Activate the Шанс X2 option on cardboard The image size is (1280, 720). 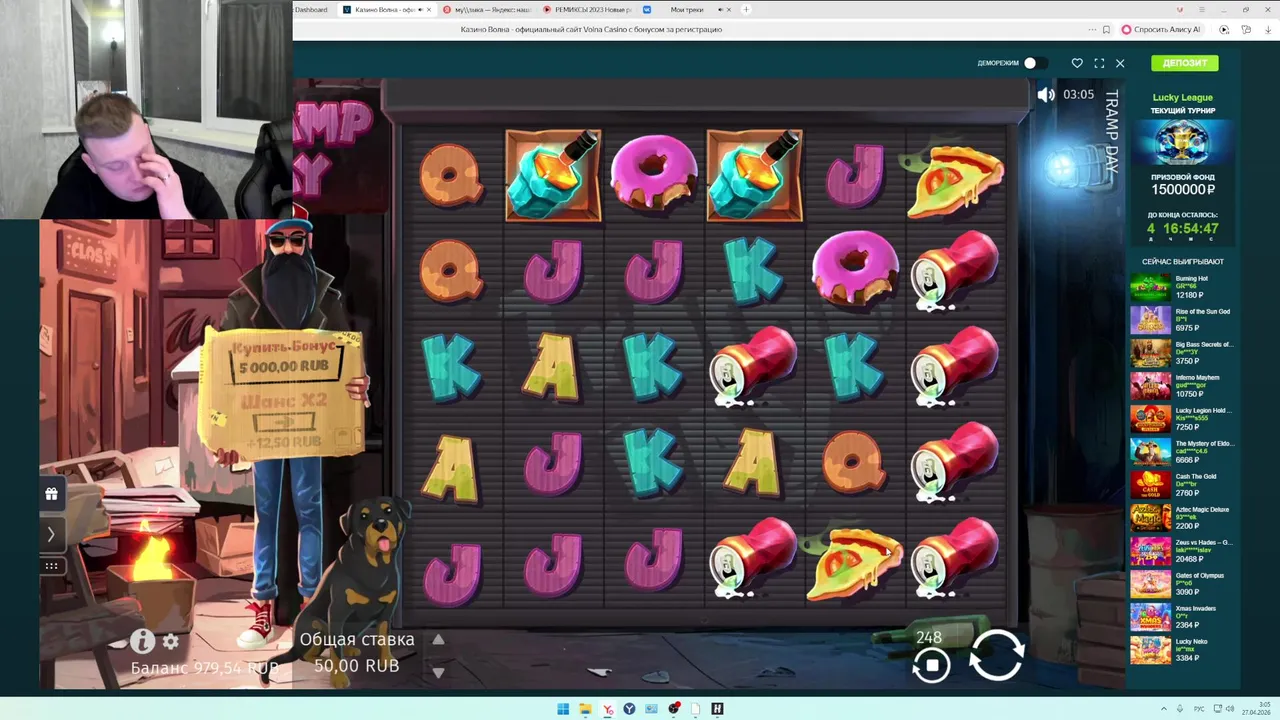click(285, 420)
